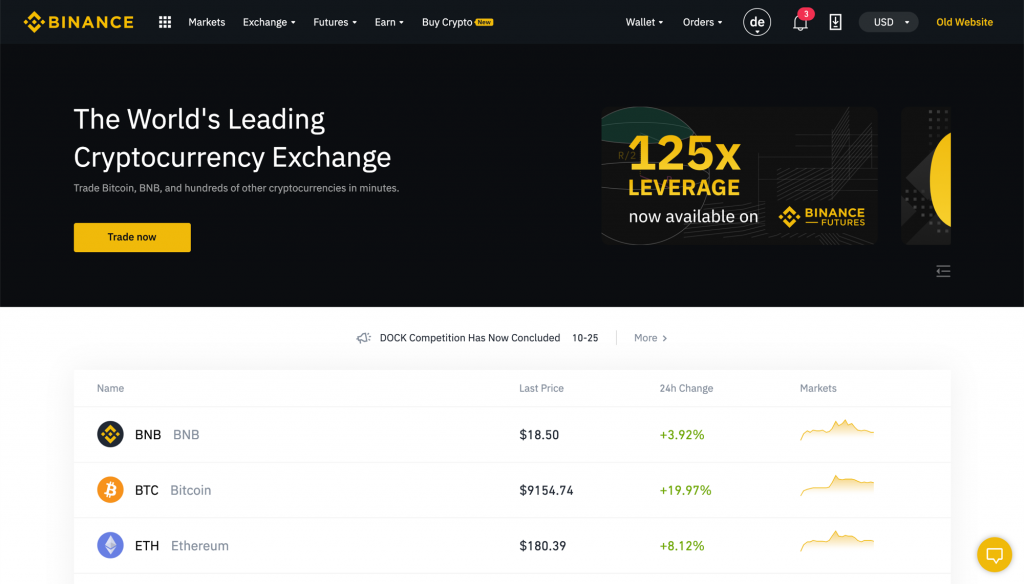Click the Binance logo
The image size is (1024, 584).
click(78, 22)
